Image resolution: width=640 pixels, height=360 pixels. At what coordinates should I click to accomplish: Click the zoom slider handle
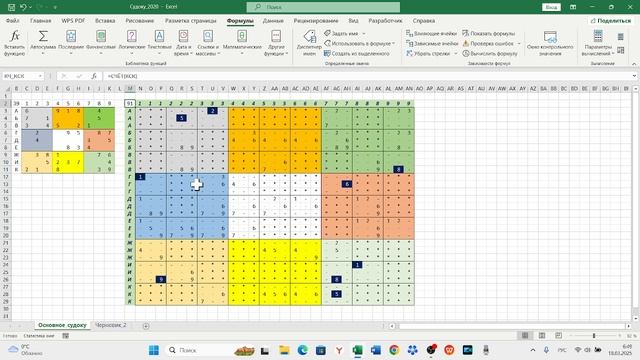pyautogui.click(x=594, y=336)
